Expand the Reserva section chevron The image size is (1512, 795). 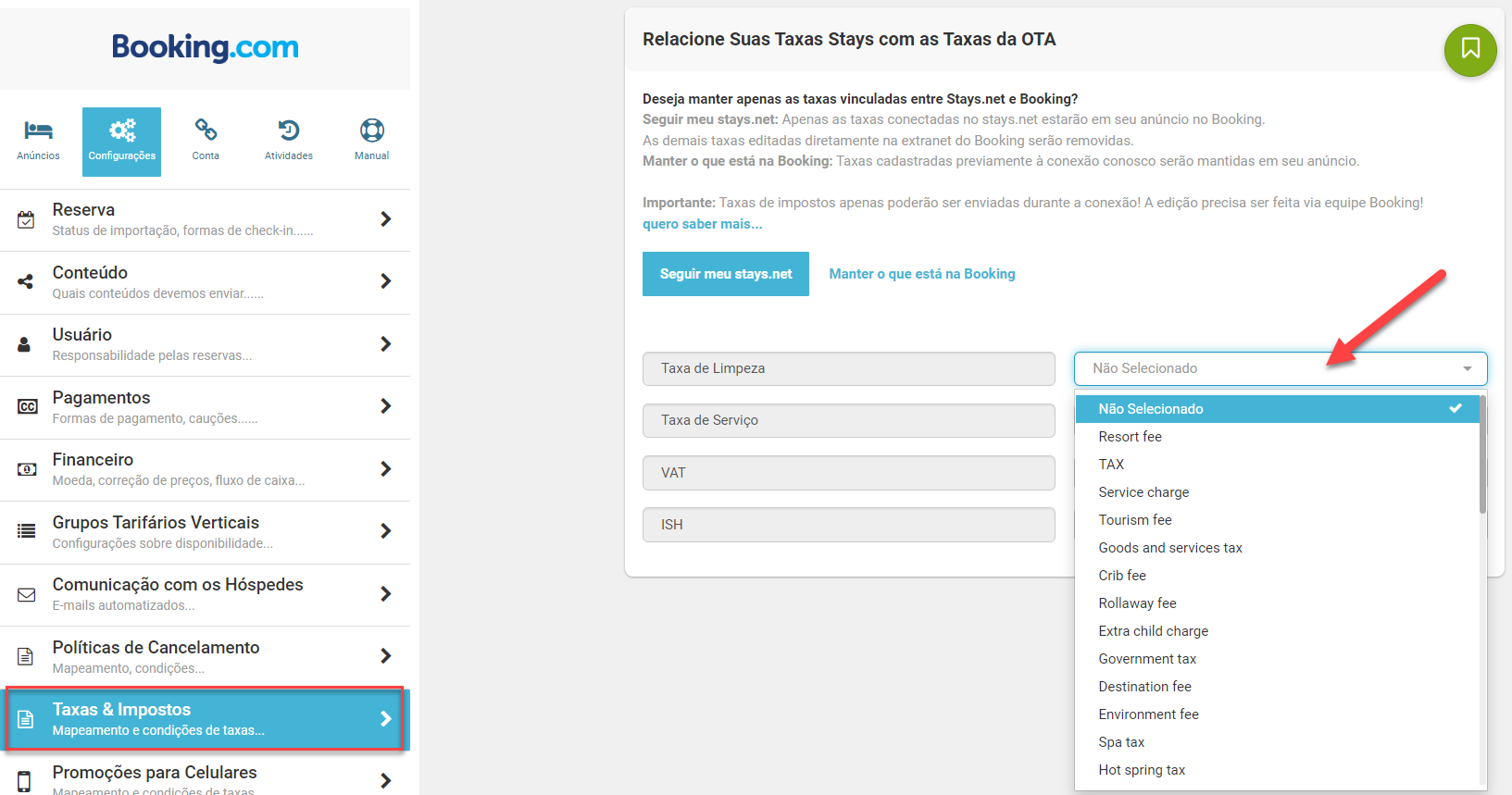[386, 219]
